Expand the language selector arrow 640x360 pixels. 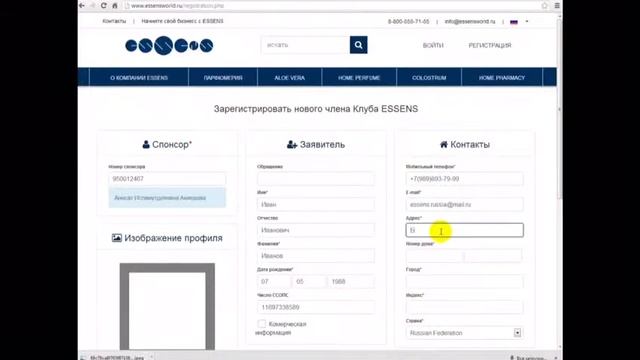click(527, 21)
